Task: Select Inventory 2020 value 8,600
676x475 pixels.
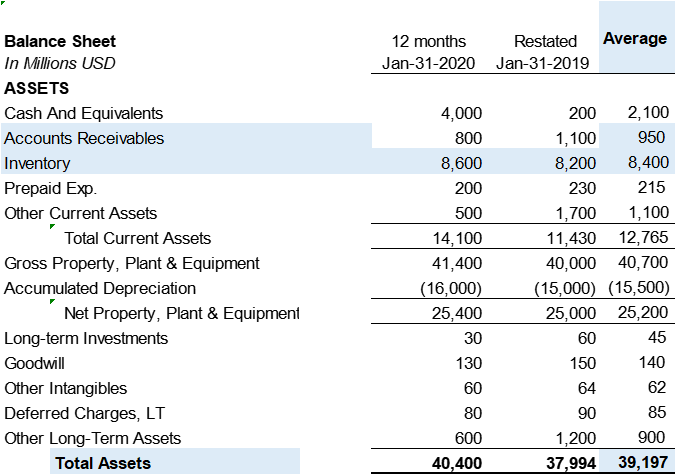Action: point(461,163)
